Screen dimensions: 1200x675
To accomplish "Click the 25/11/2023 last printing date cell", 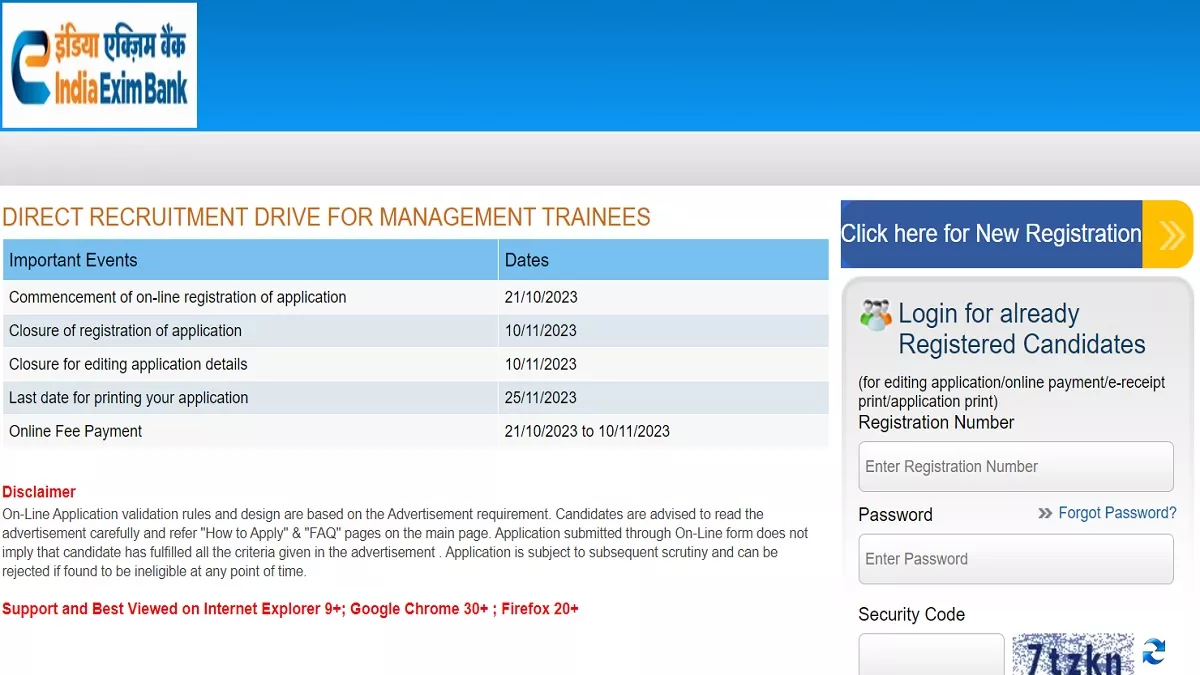I will tap(541, 398).
